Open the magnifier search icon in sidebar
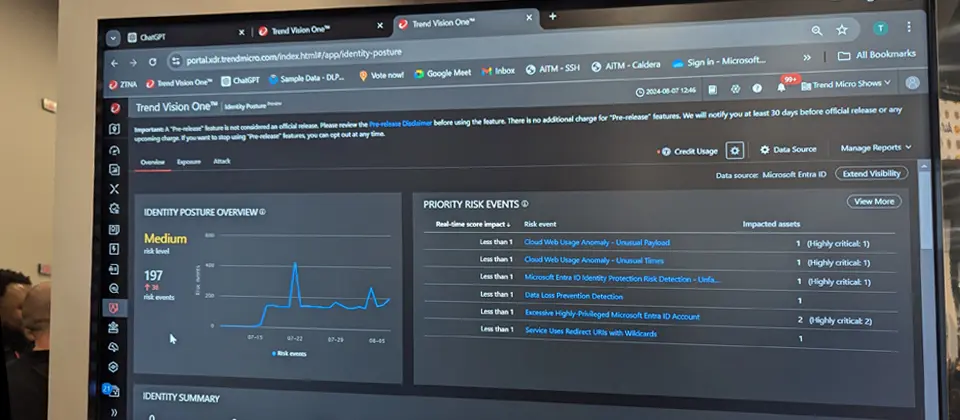960x420 pixels. pos(114,288)
